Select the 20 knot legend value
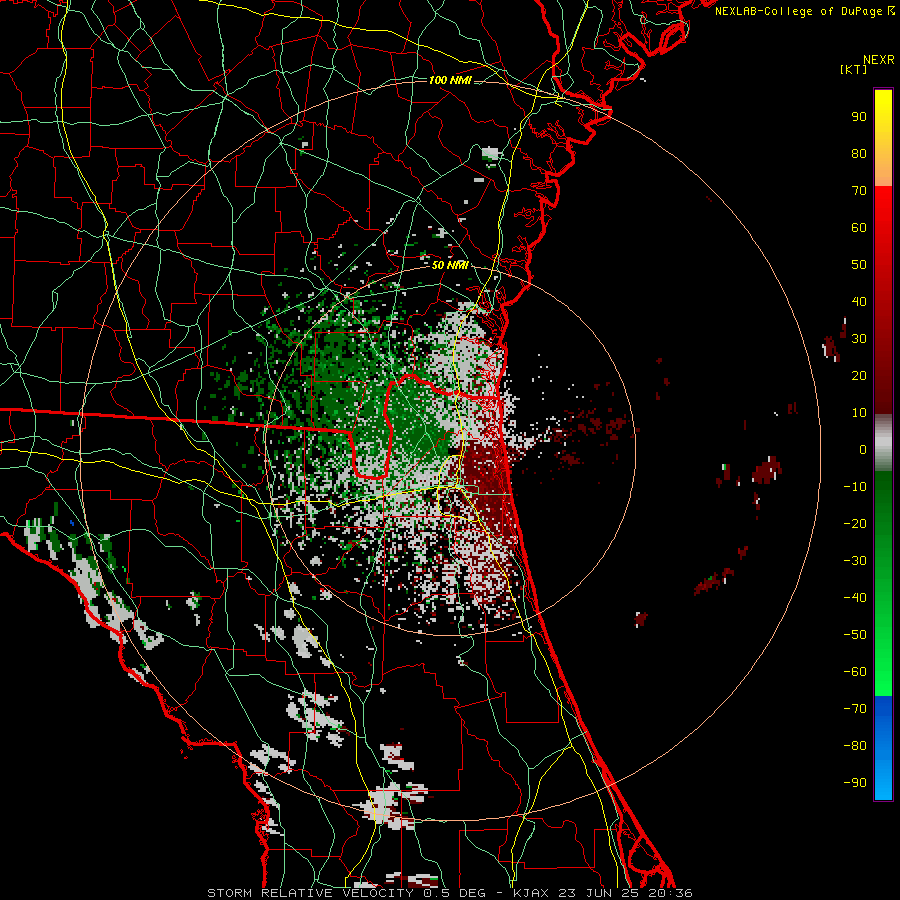900x900 pixels. tap(859, 375)
